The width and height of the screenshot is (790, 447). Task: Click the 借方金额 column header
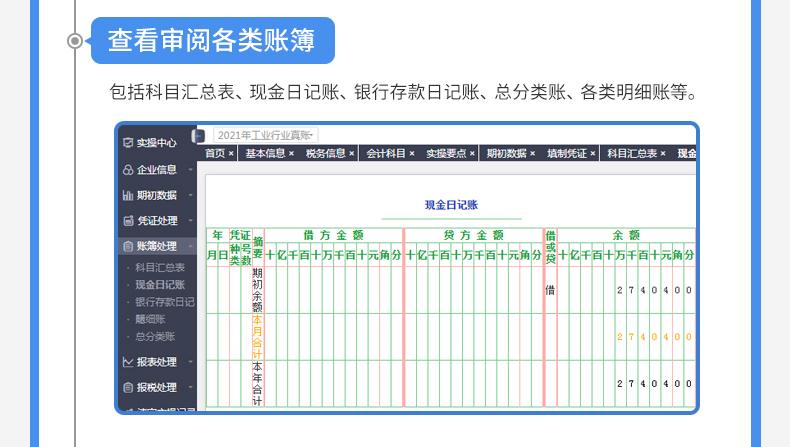tap(334, 235)
